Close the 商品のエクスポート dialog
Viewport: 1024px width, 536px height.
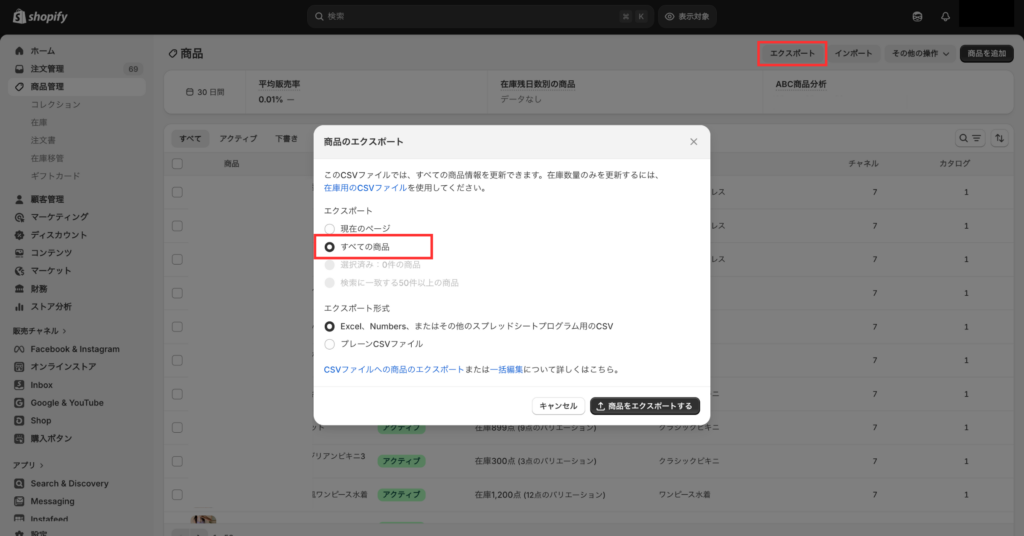[694, 142]
